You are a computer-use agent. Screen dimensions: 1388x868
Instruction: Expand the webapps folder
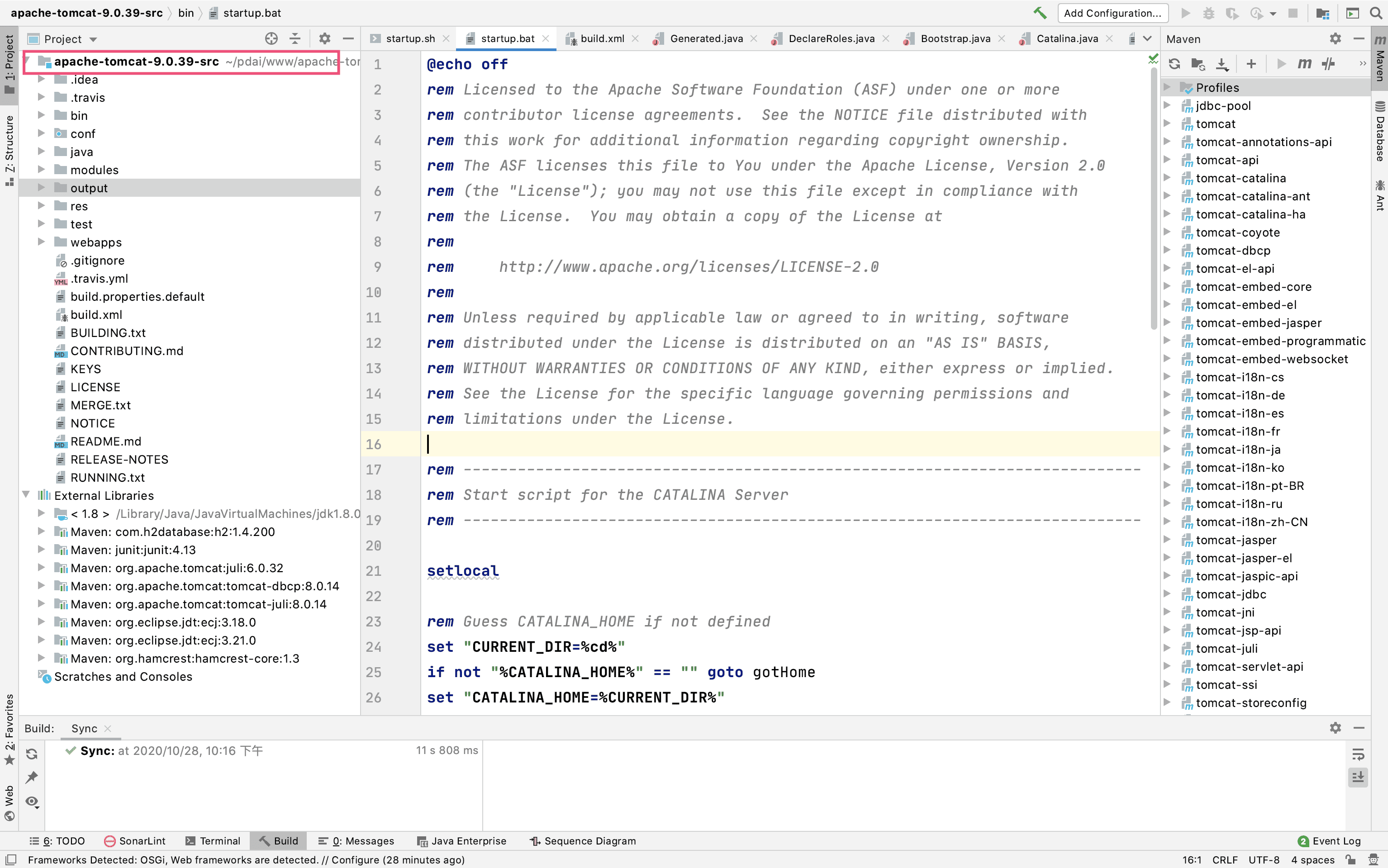[x=41, y=242]
